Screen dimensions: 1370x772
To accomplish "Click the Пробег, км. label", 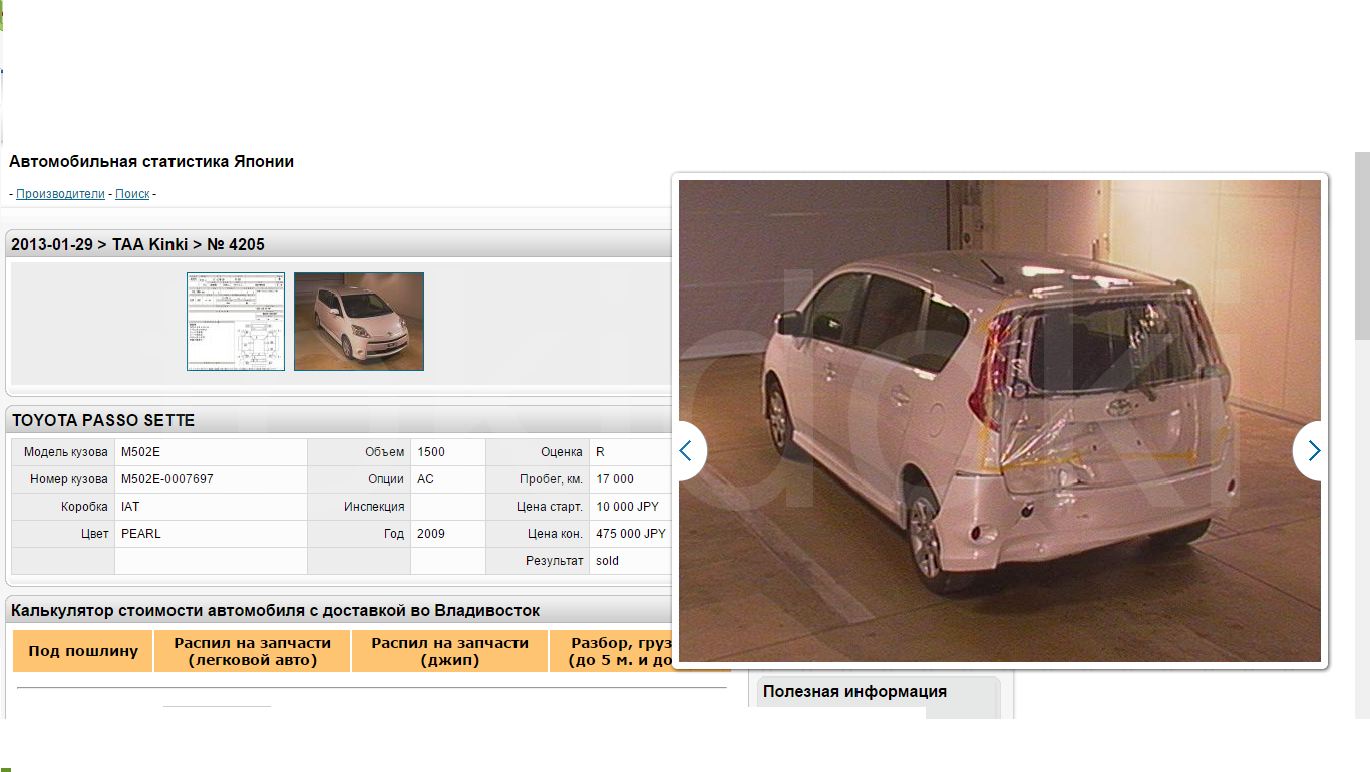I will (551, 479).
